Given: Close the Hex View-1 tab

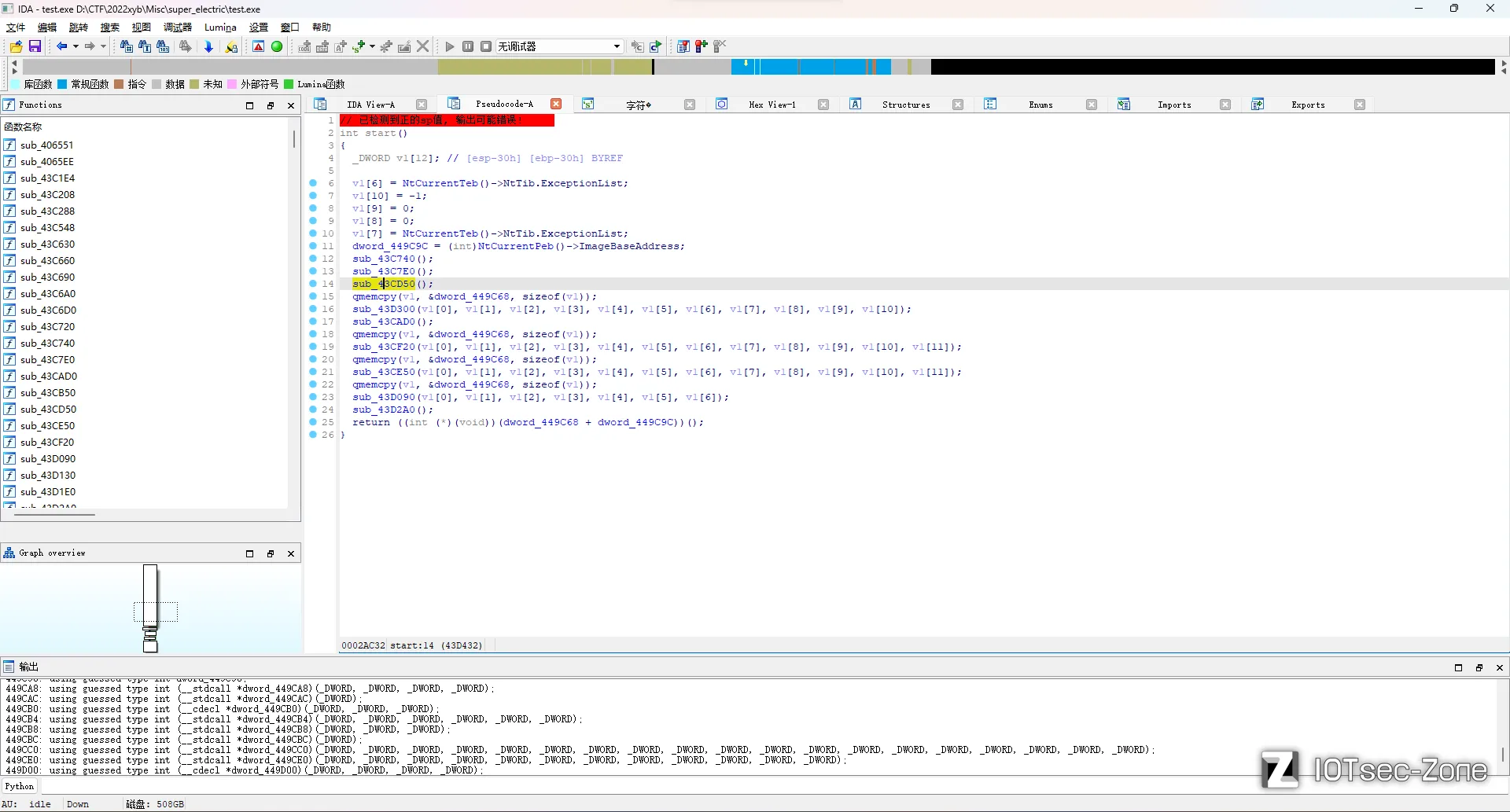Looking at the screenshot, I should (x=823, y=105).
